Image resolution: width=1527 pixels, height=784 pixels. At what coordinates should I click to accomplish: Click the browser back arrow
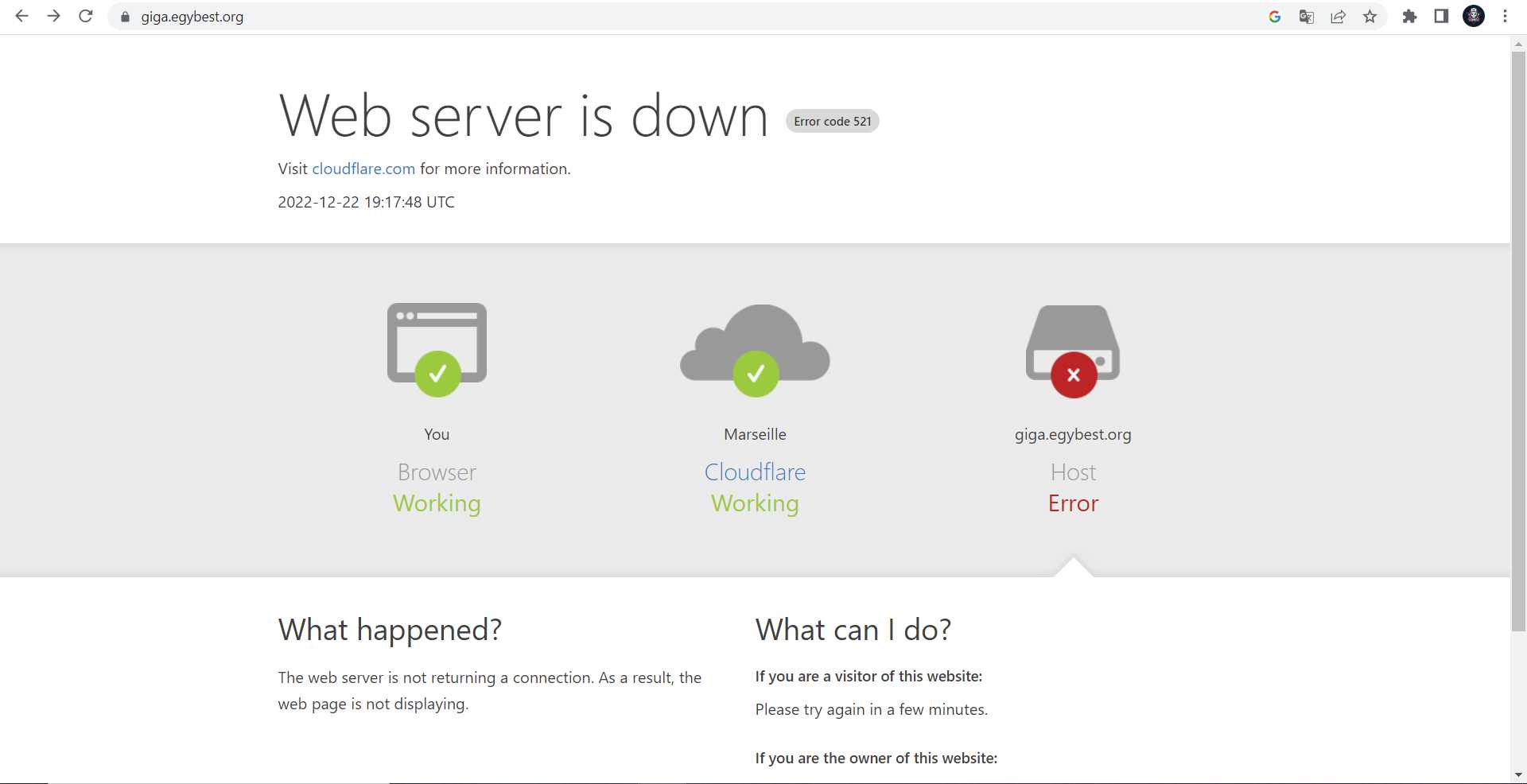[x=21, y=16]
